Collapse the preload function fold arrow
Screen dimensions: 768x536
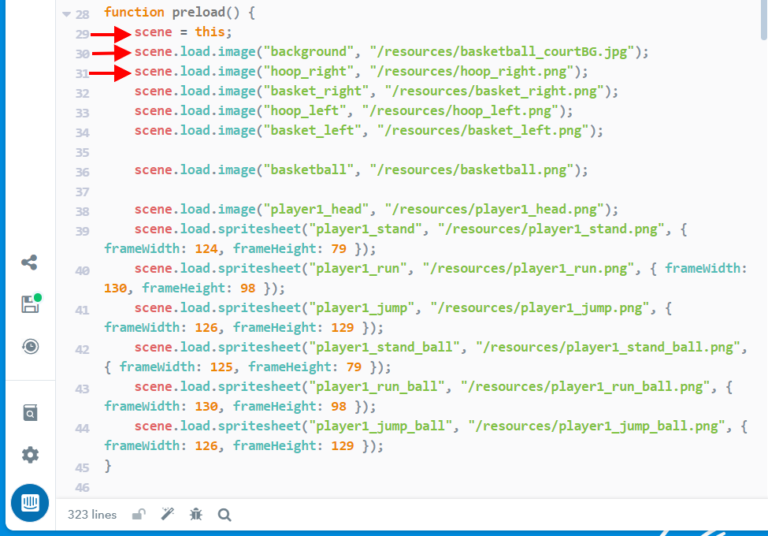pyautogui.click(x=66, y=15)
